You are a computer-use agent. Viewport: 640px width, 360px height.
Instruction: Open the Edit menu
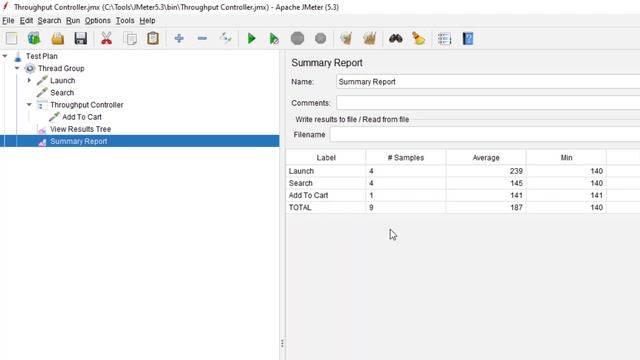(x=26, y=20)
